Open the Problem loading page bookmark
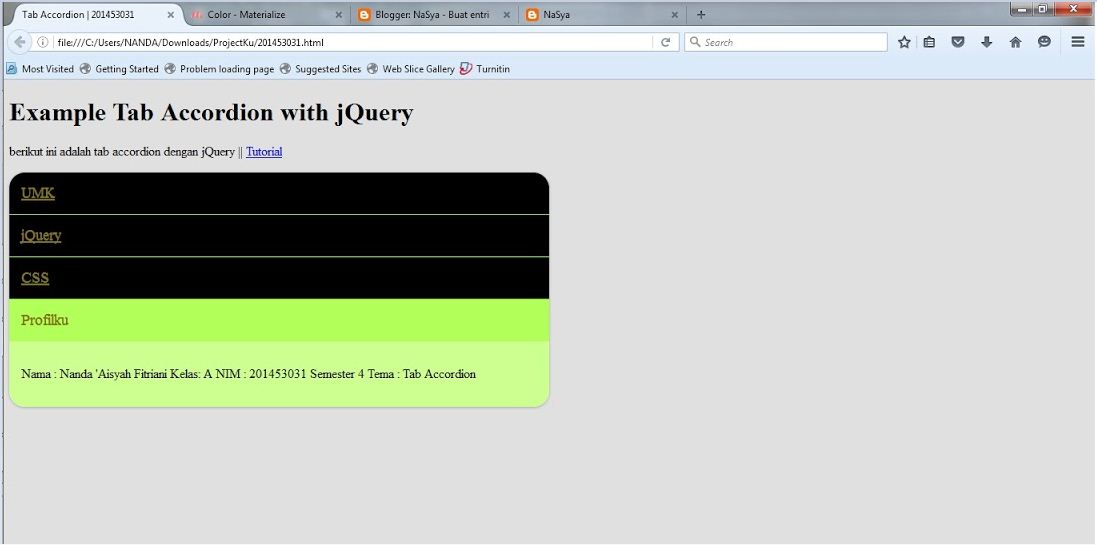This screenshot has height=545, width=1097. tap(219, 69)
